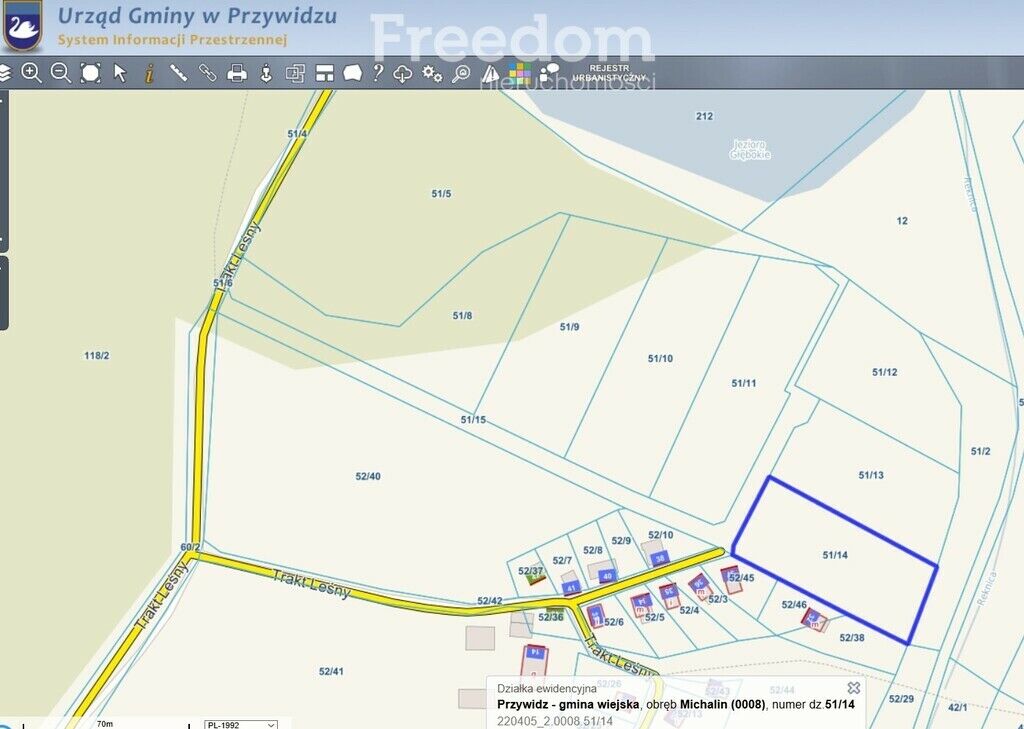1024x729 pixels.
Task: Click the parcel label 118/2
Action: [x=97, y=356]
